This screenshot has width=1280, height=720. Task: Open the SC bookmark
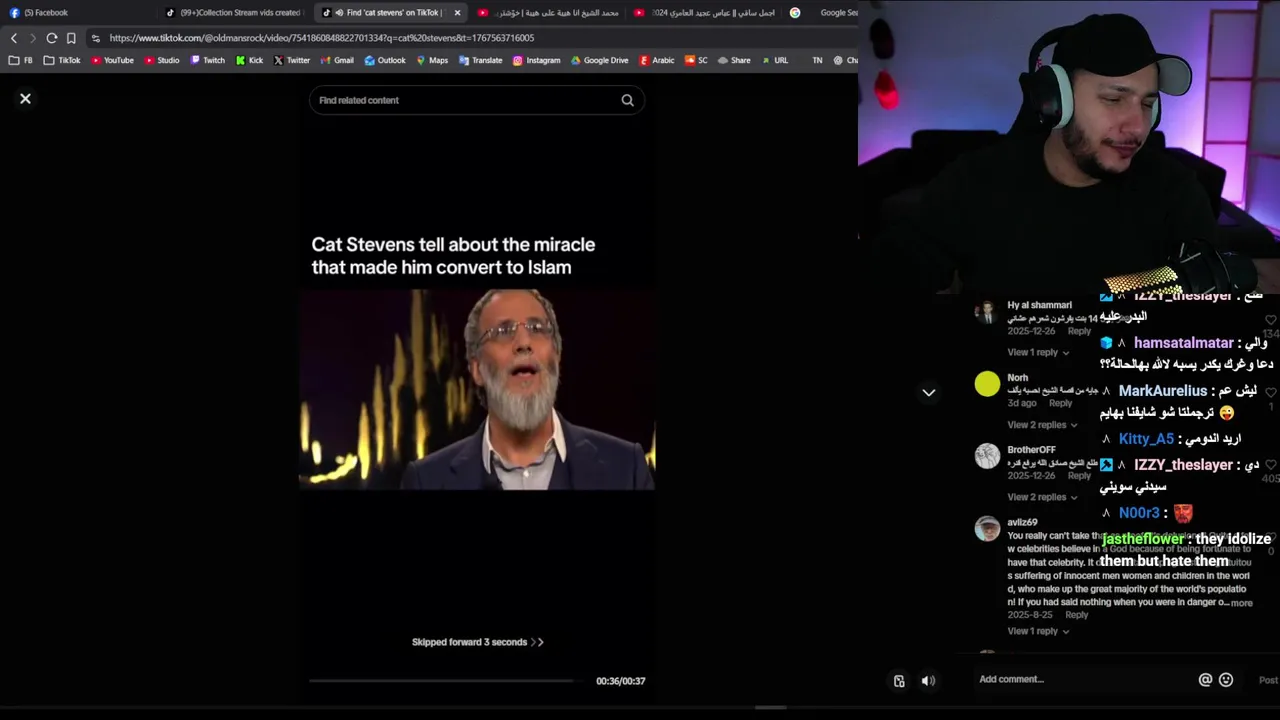point(696,60)
